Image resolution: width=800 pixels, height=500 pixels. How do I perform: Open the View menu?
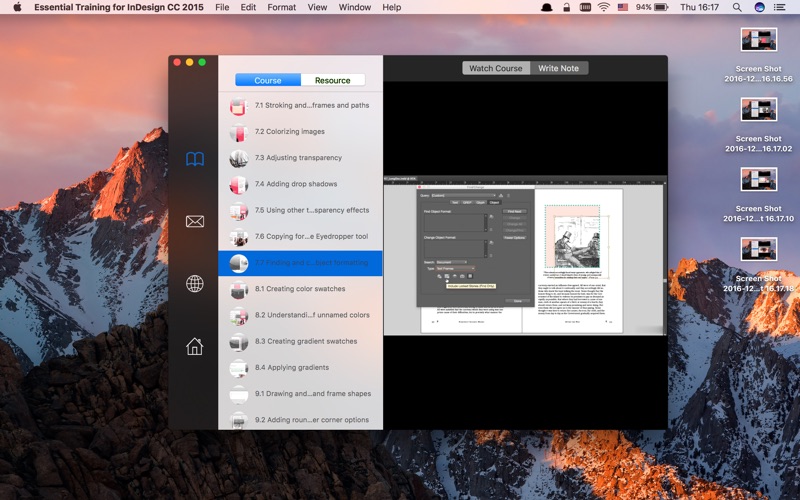317,7
